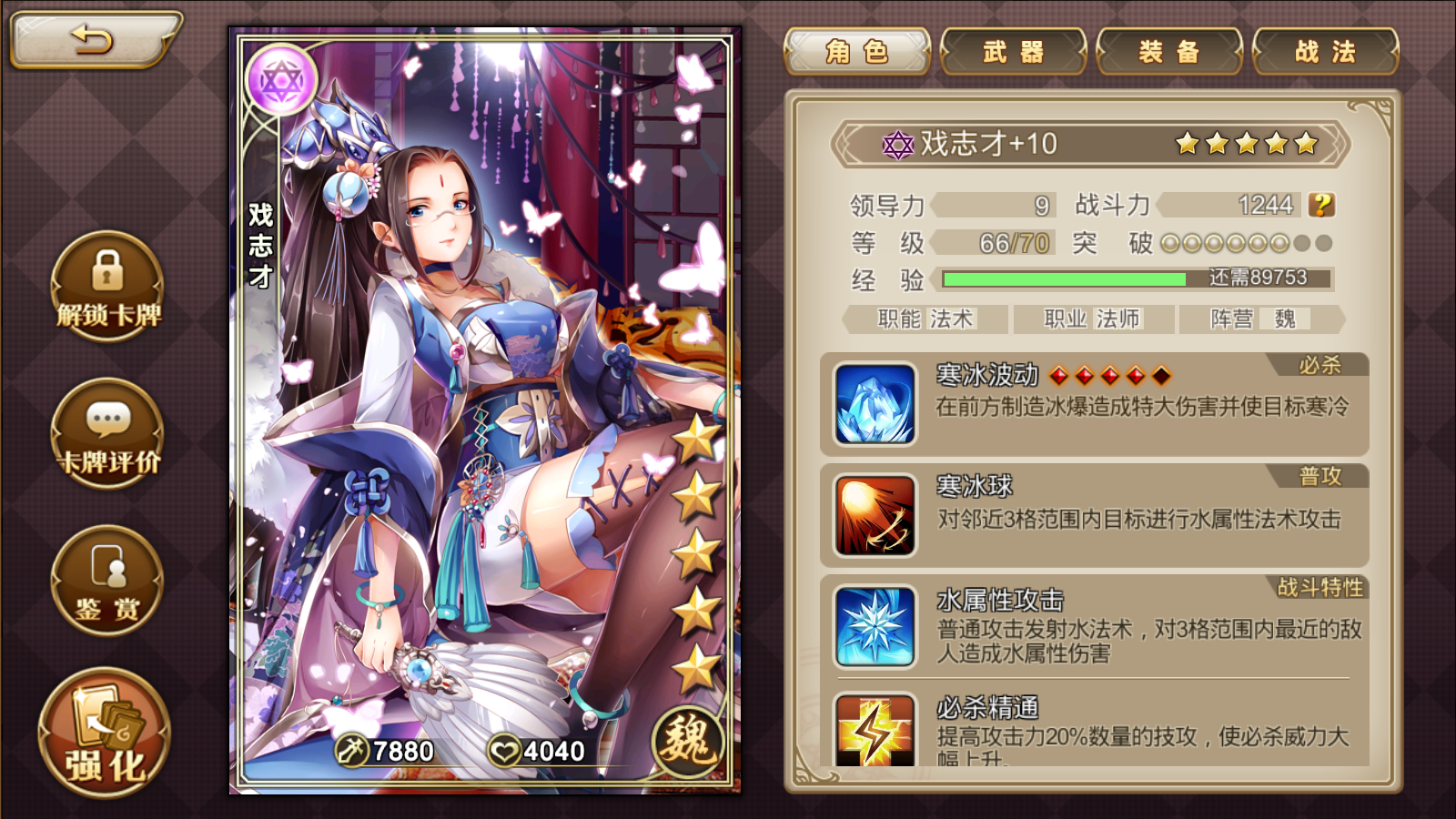Click the 必杀精通 lightning skill icon
Viewport: 1456px width, 819px height.
click(875, 730)
